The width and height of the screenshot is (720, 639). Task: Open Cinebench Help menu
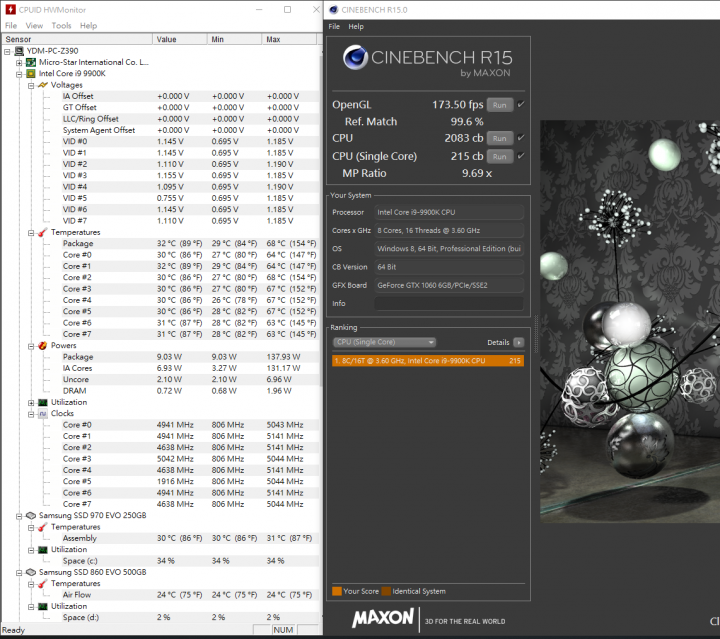[356, 27]
